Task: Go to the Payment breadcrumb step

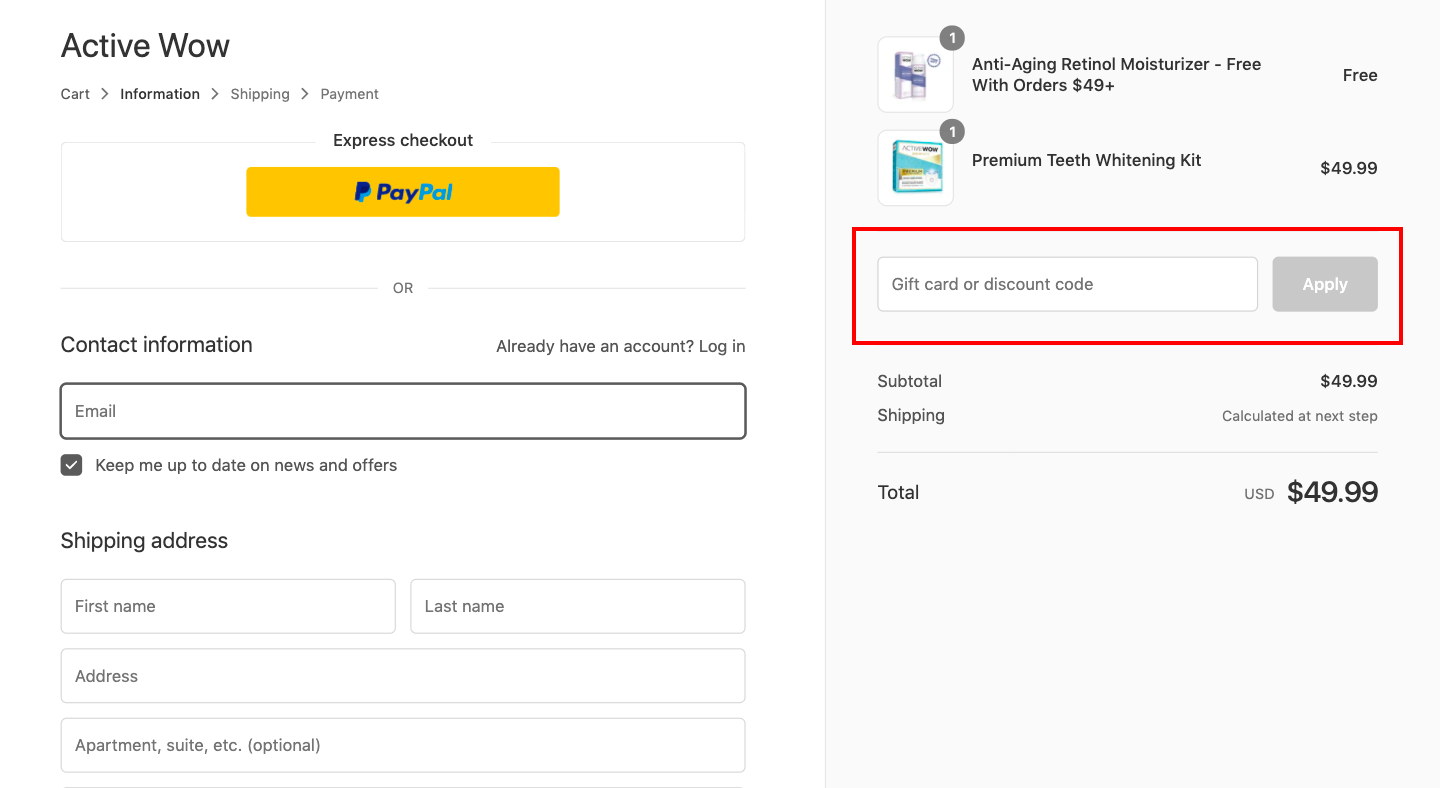Action: (349, 94)
